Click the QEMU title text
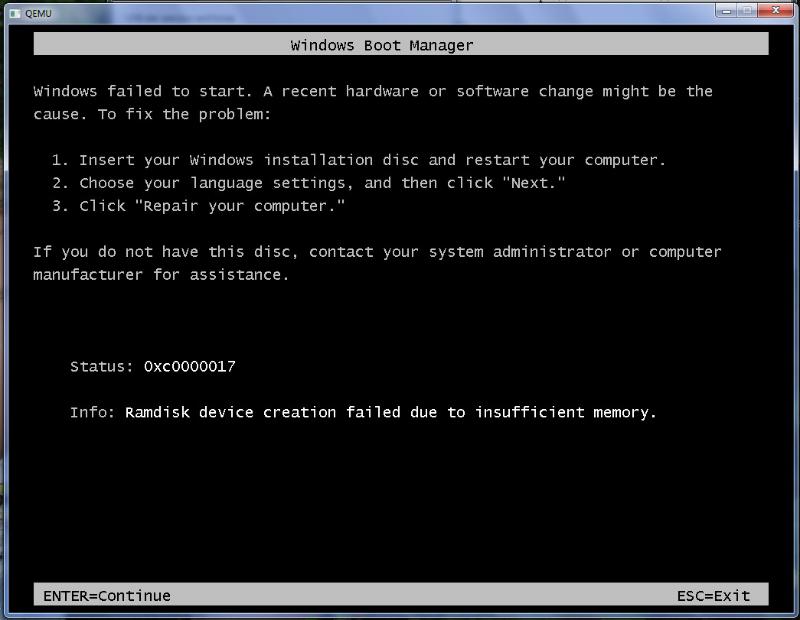The height and width of the screenshot is (620, 800). [37, 13]
